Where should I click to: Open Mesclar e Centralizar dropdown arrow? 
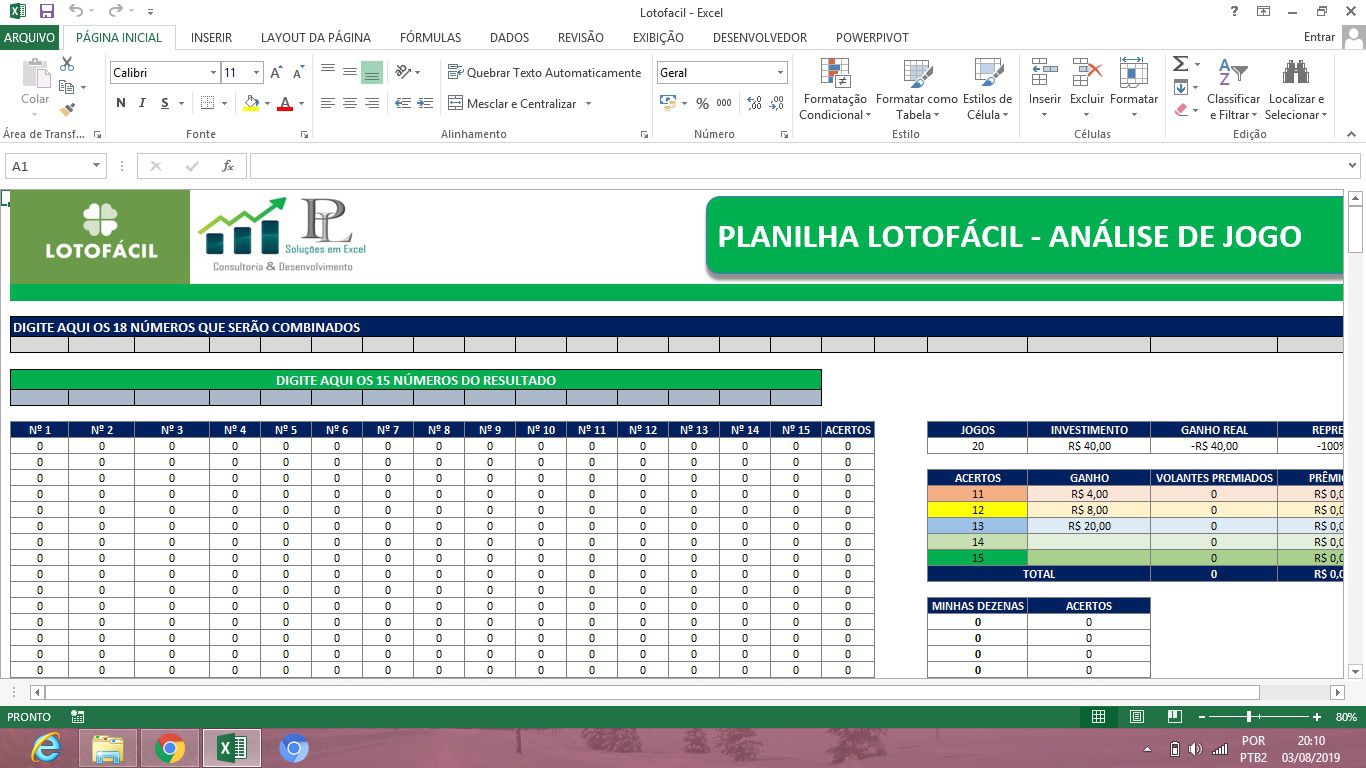[x=588, y=103]
